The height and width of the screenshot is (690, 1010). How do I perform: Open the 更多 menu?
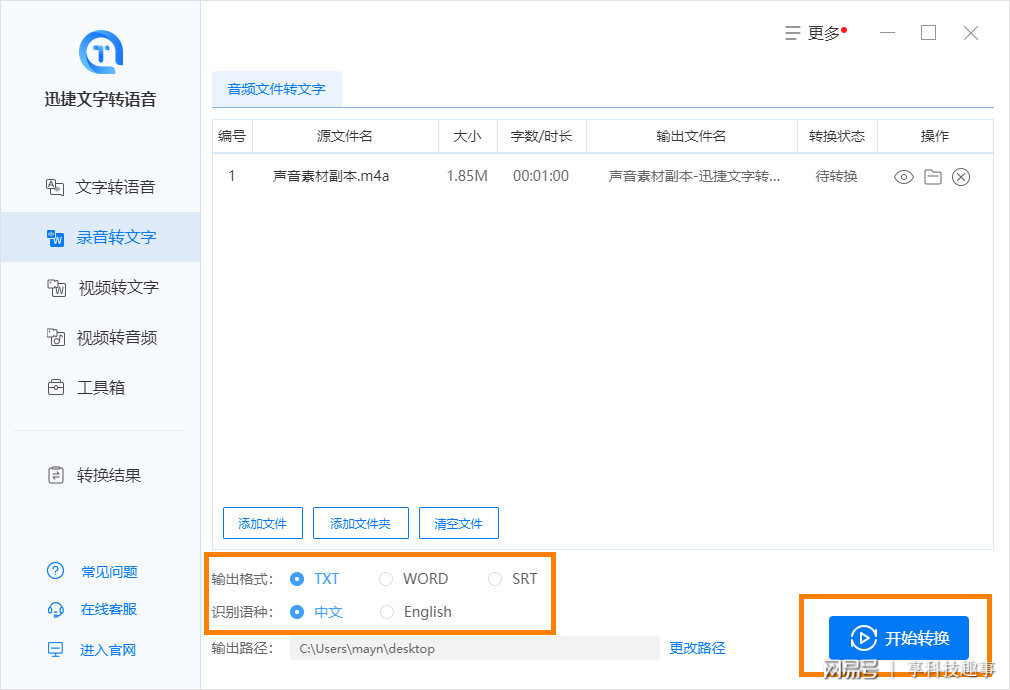pyautogui.click(x=824, y=34)
